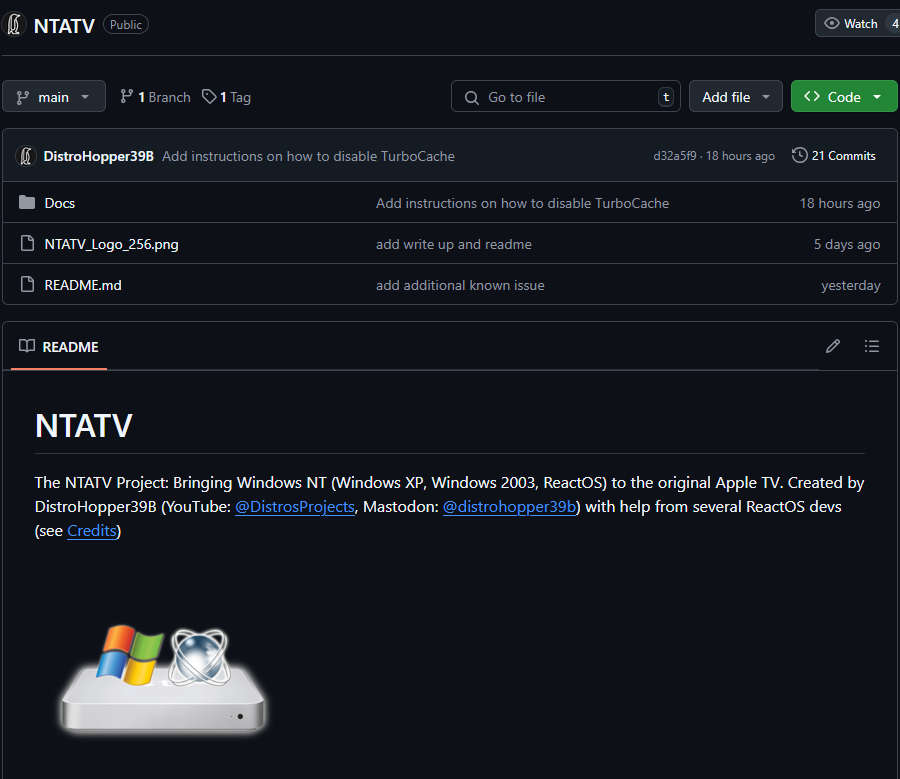Screen dimensions: 900x779
Task: Click the '5 days ago' timestamp
Action: [x=847, y=244]
